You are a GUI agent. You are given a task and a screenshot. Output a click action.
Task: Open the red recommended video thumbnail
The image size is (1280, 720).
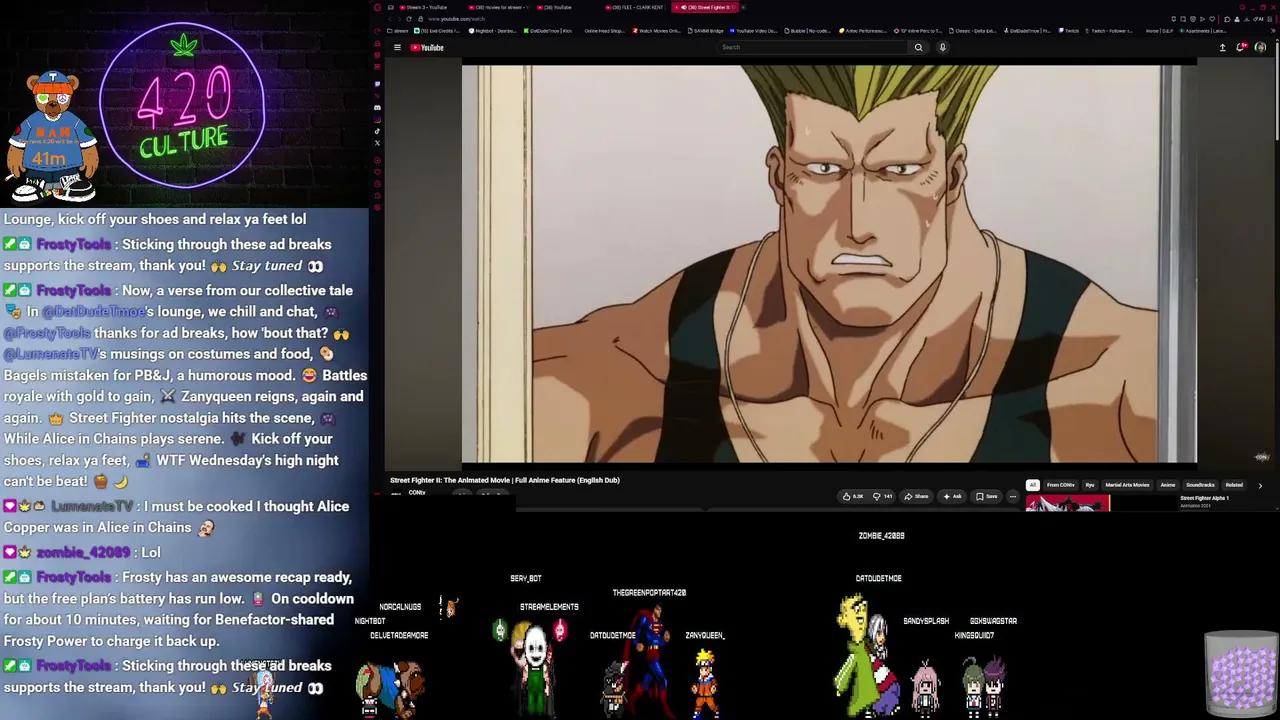tap(1067, 503)
